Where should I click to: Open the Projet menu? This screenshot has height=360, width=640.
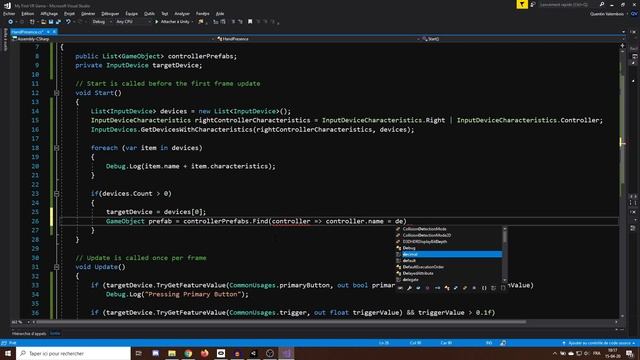click(69, 13)
